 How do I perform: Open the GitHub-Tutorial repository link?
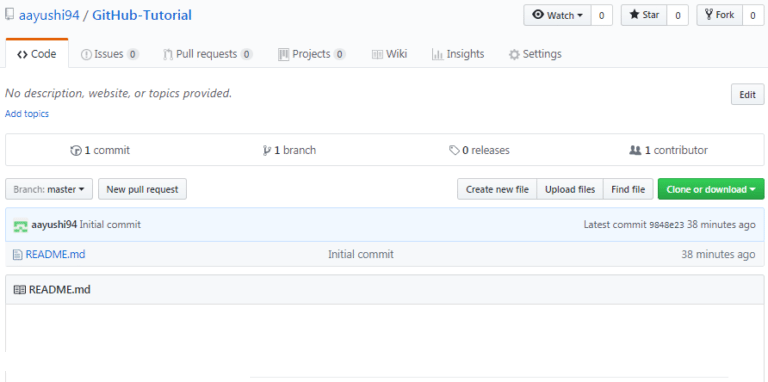(142, 15)
